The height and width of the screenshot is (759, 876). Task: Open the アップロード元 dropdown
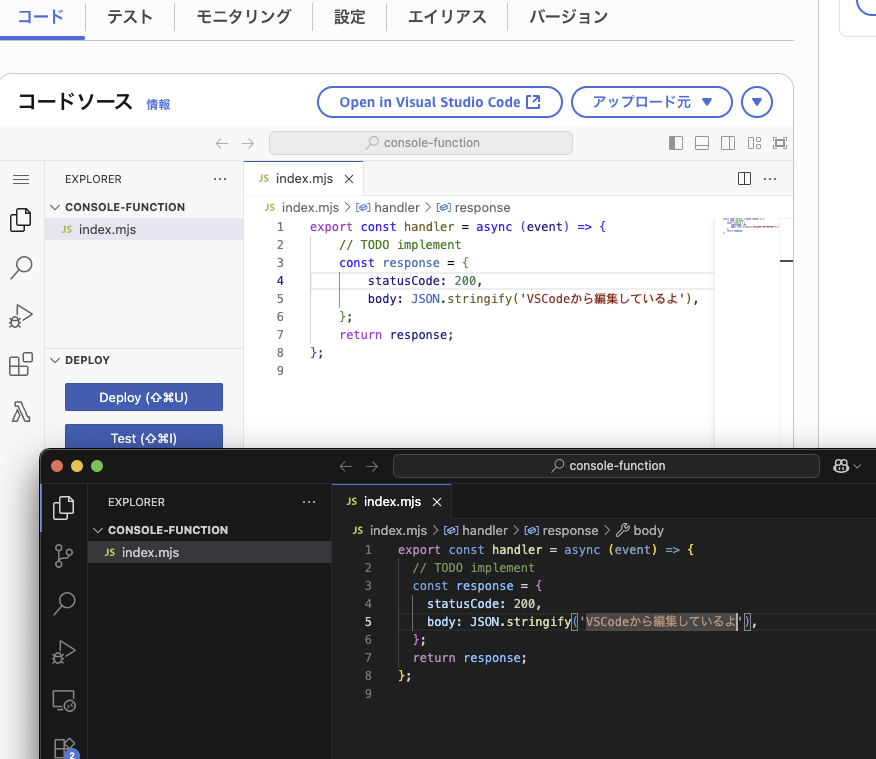pyautogui.click(x=651, y=101)
